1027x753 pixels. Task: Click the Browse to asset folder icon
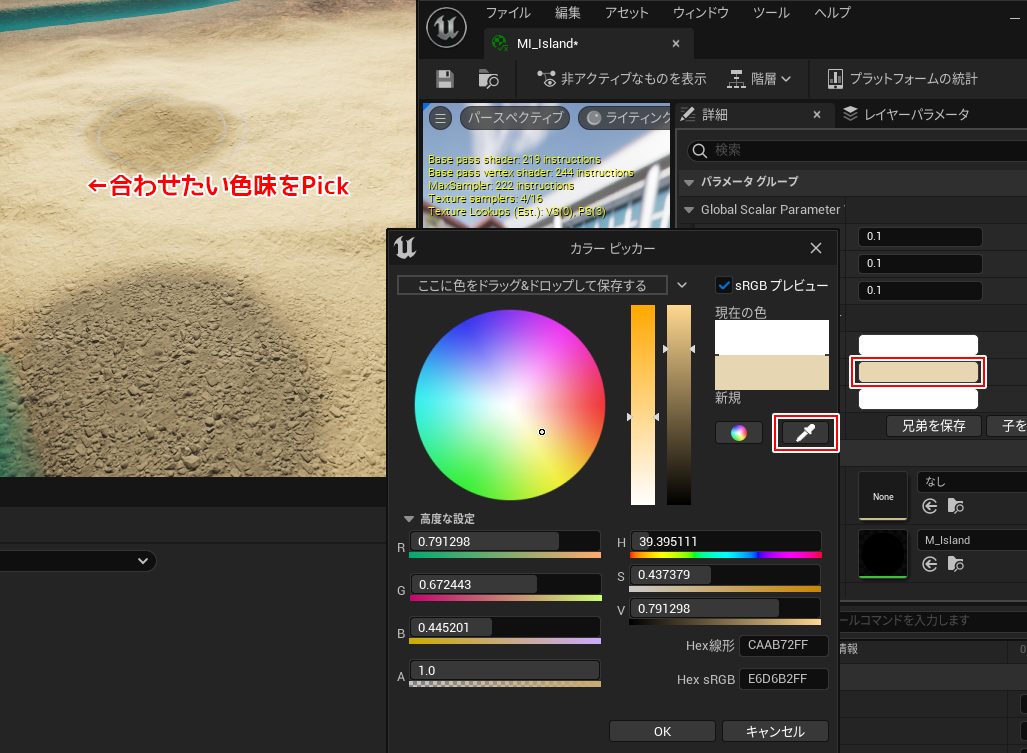[488, 79]
